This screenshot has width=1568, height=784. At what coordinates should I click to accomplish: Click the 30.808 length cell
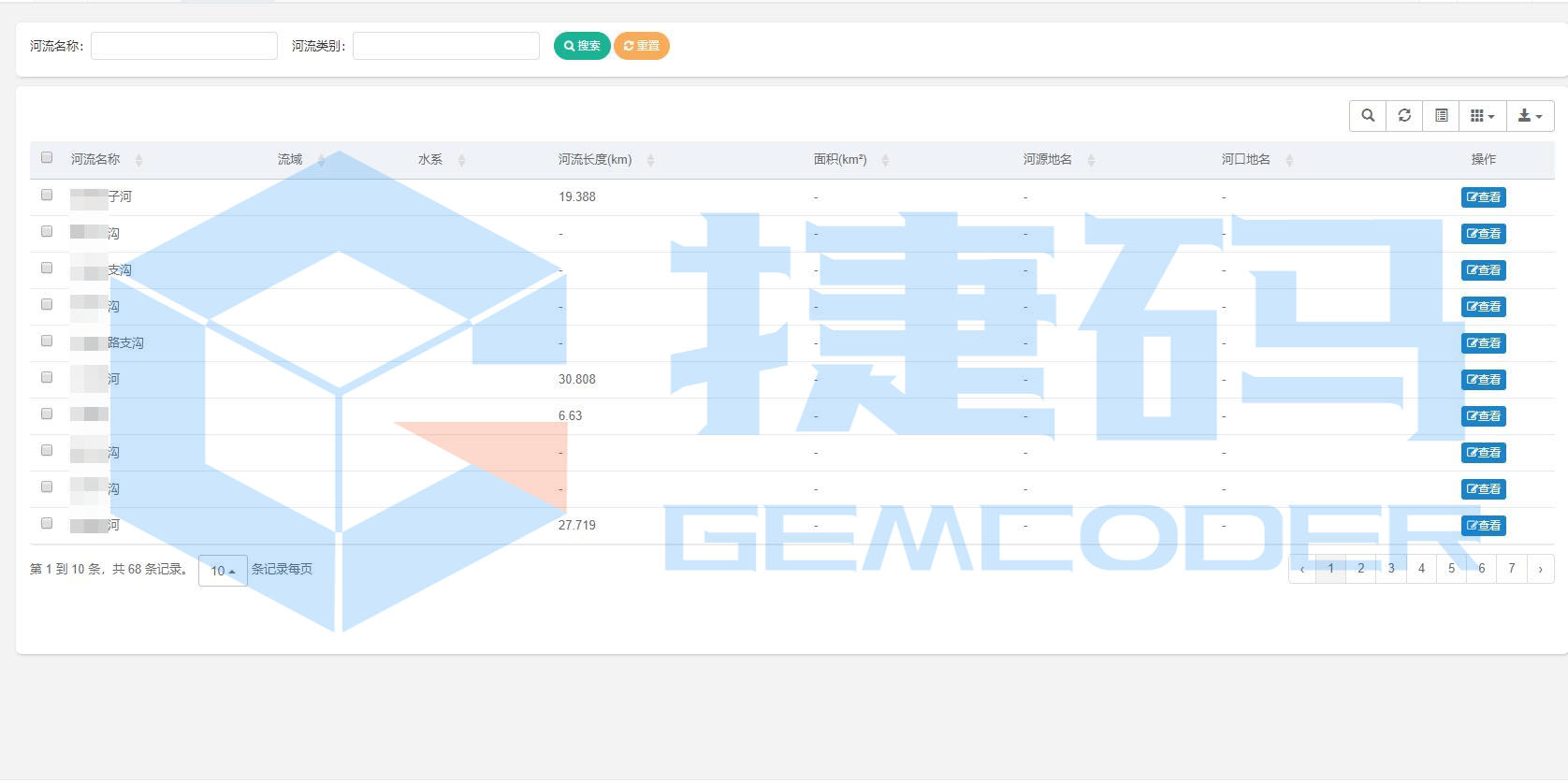(577, 380)
